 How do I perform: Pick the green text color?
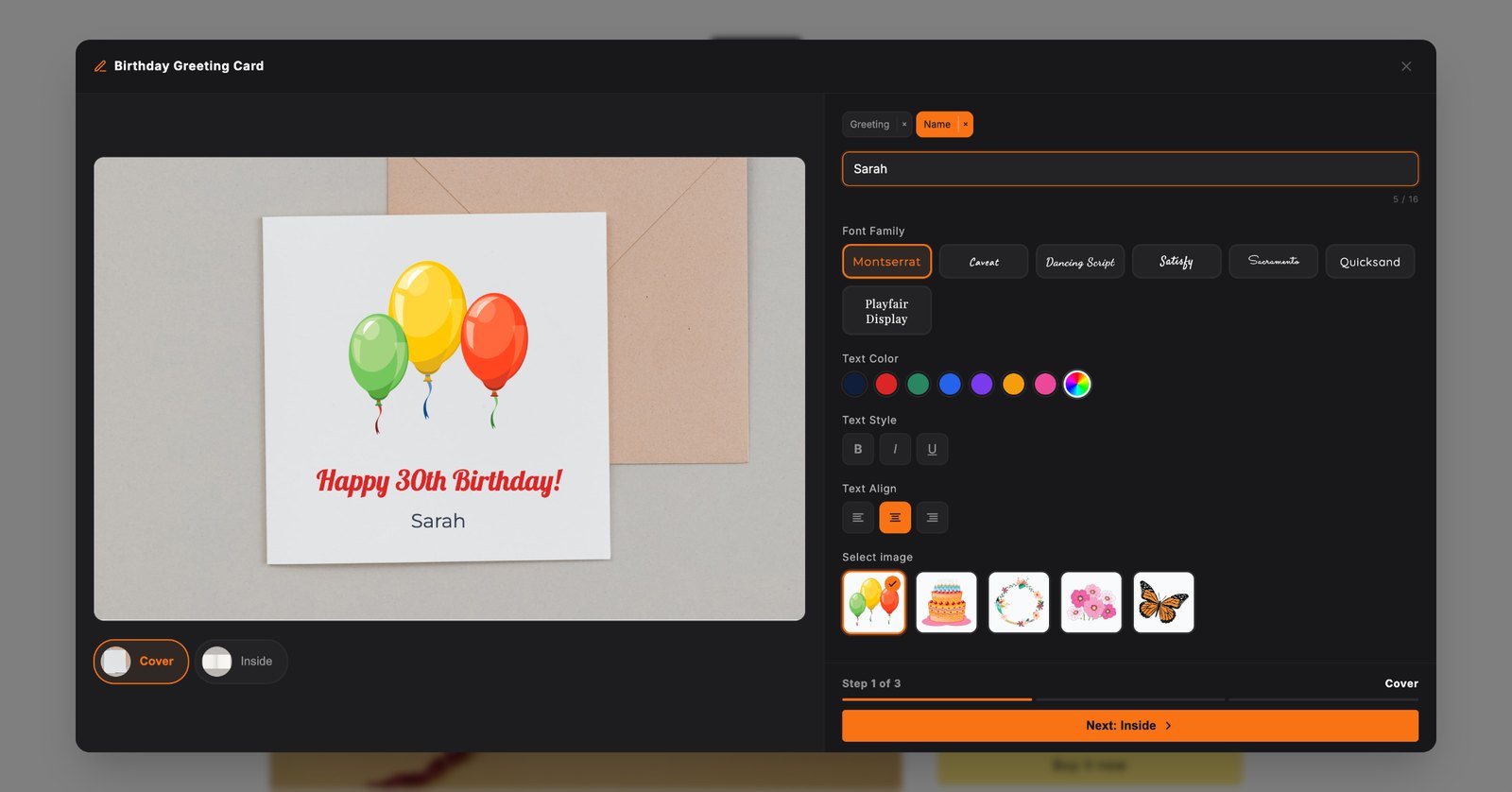[918, 384]
